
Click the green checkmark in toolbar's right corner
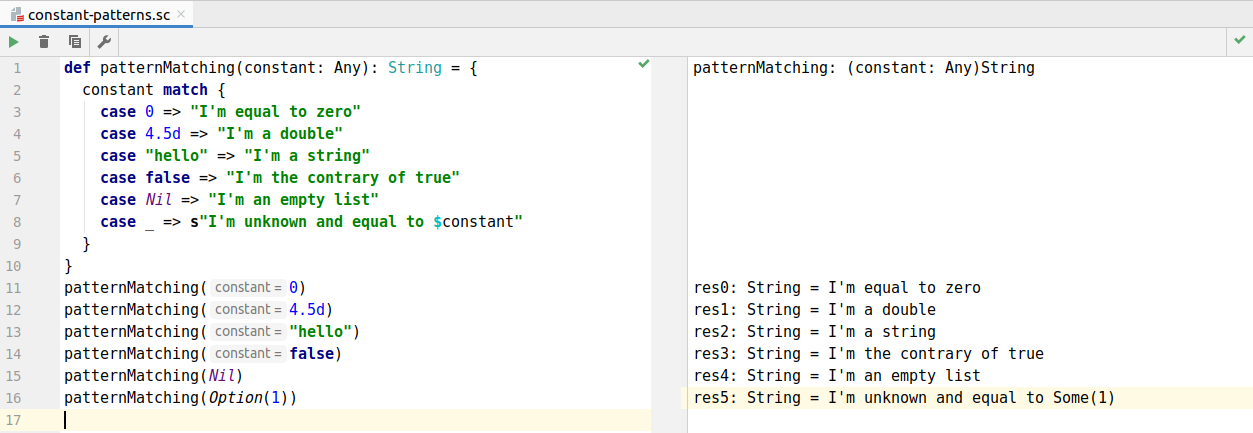tap(1240, 41)
